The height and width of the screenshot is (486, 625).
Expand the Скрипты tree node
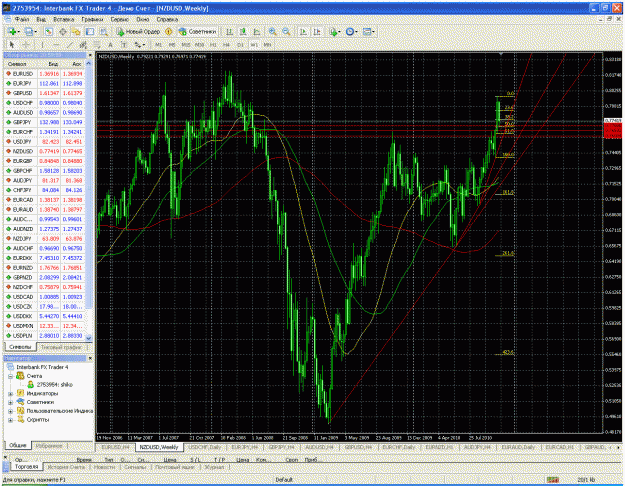coord(11,420)
